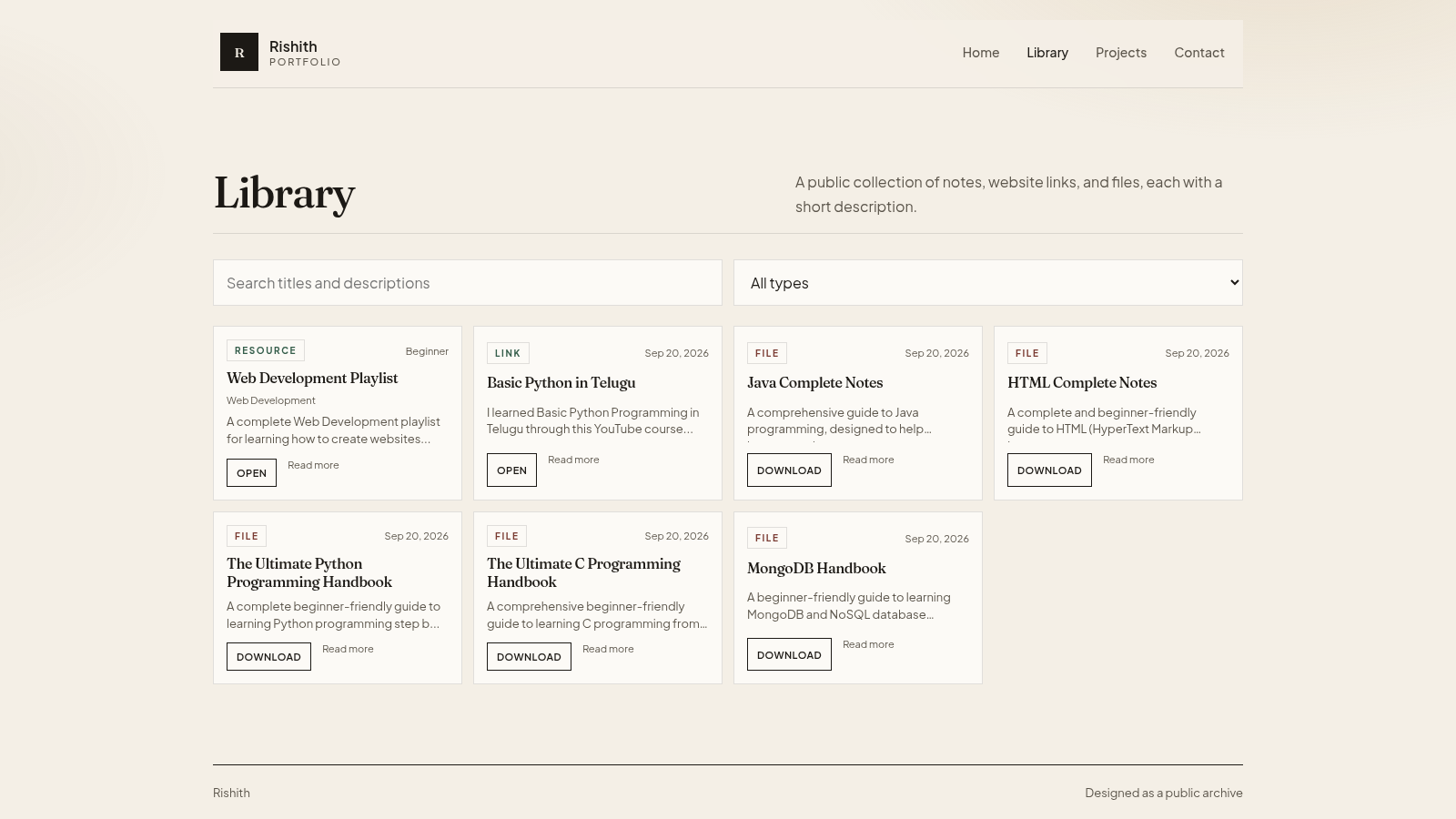The height and width of the screenshot is (819, 1456).
Task: Click the Beginner label
Action: coord(427,351)
